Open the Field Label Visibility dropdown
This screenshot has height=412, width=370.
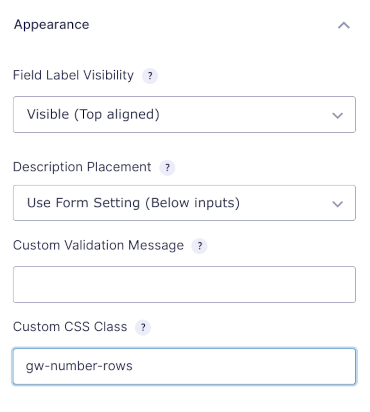point(184,115)
